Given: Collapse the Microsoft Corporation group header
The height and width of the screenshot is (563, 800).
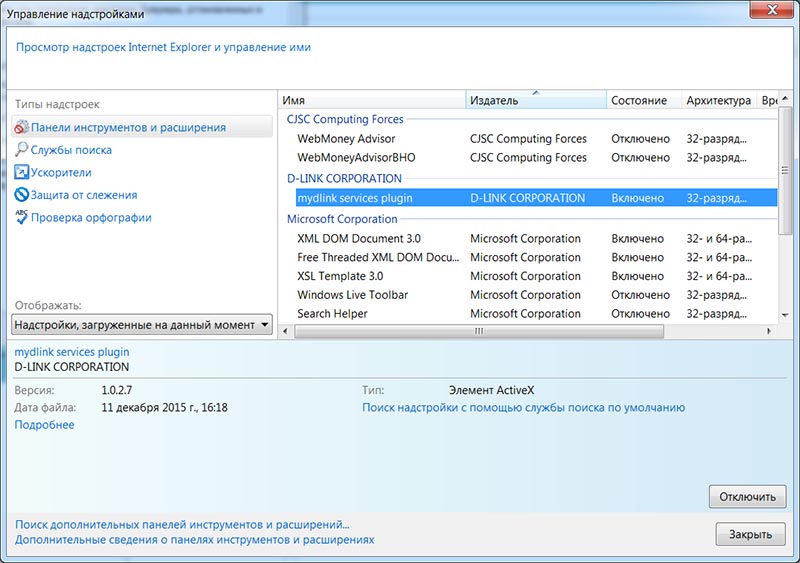Looking at the screenshot, I should click(x=342, y=219).
